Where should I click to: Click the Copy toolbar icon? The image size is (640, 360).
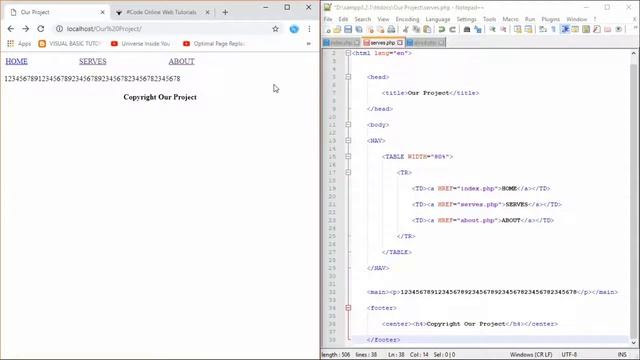[416, 29]
